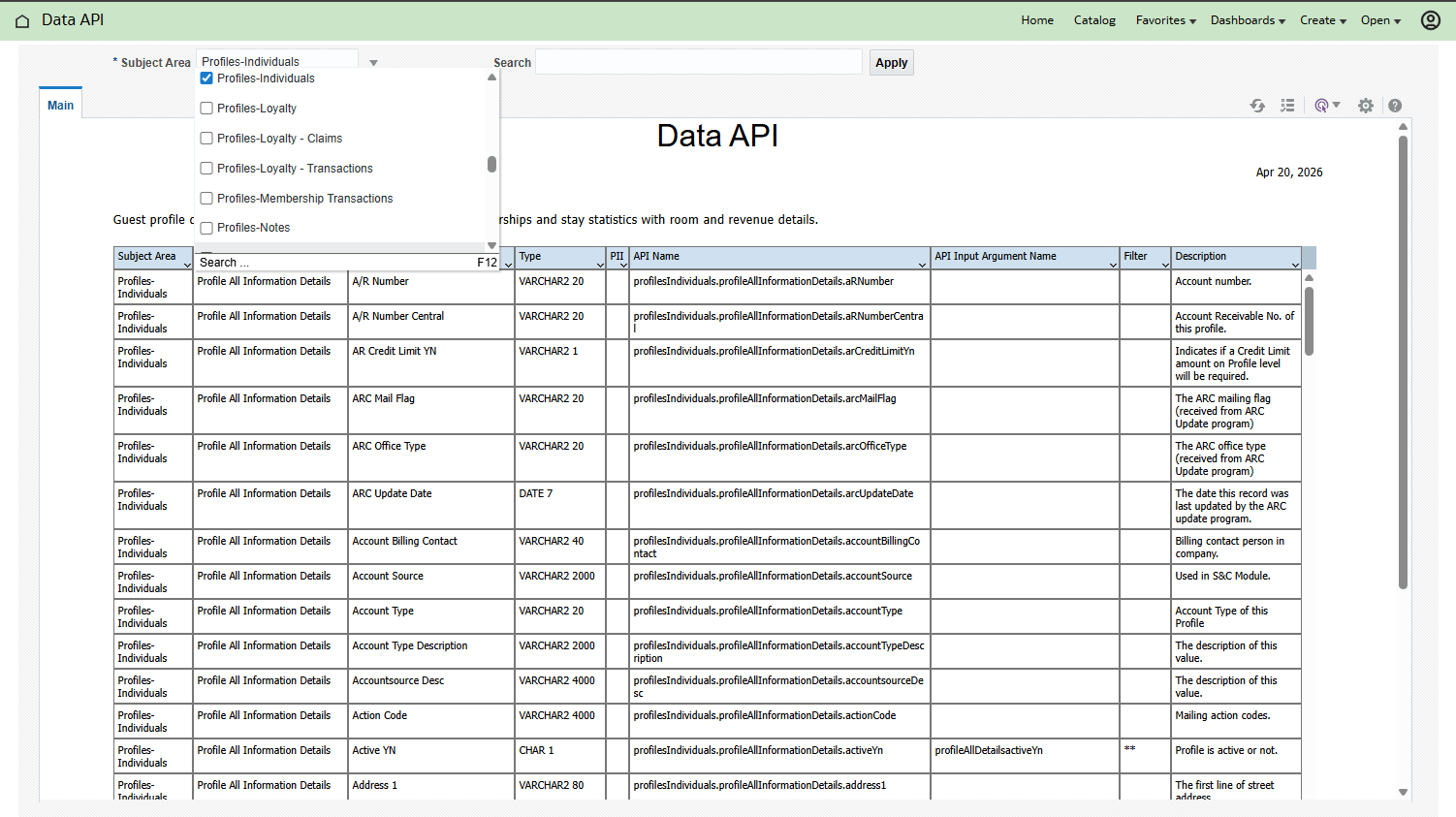Open the Description column header dropdown
This screenshot has height=817, width=1456.
1295,265
